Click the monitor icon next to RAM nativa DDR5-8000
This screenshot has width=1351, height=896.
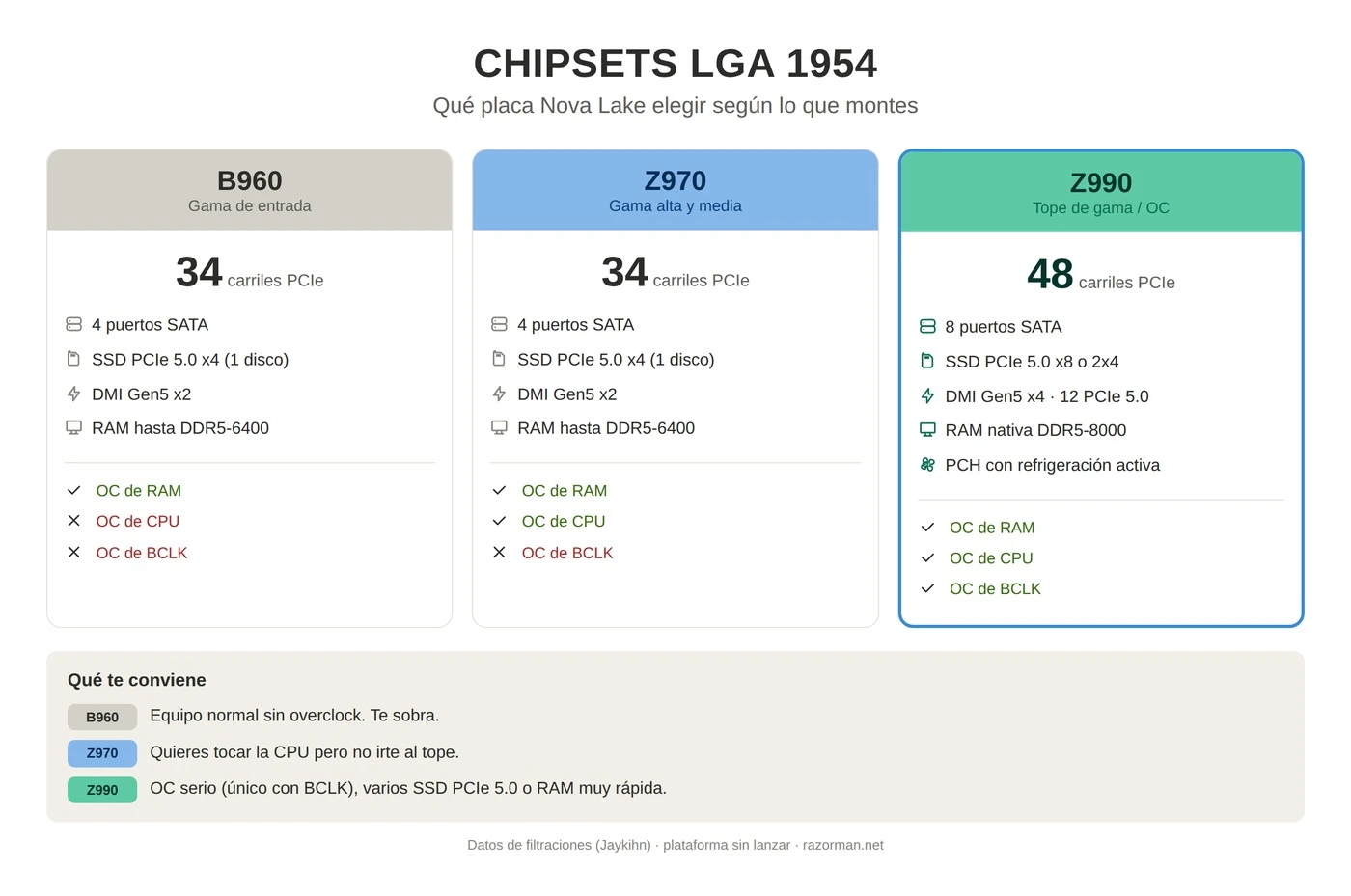click(927, 429)
